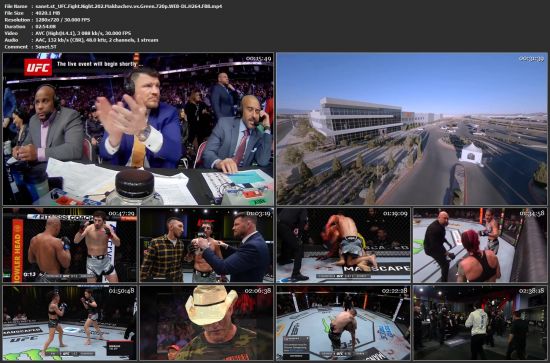Select the 01:50:48 women's bout thumbnail
The width and height of the screenshot is (550, 363).
pos(69,323)
